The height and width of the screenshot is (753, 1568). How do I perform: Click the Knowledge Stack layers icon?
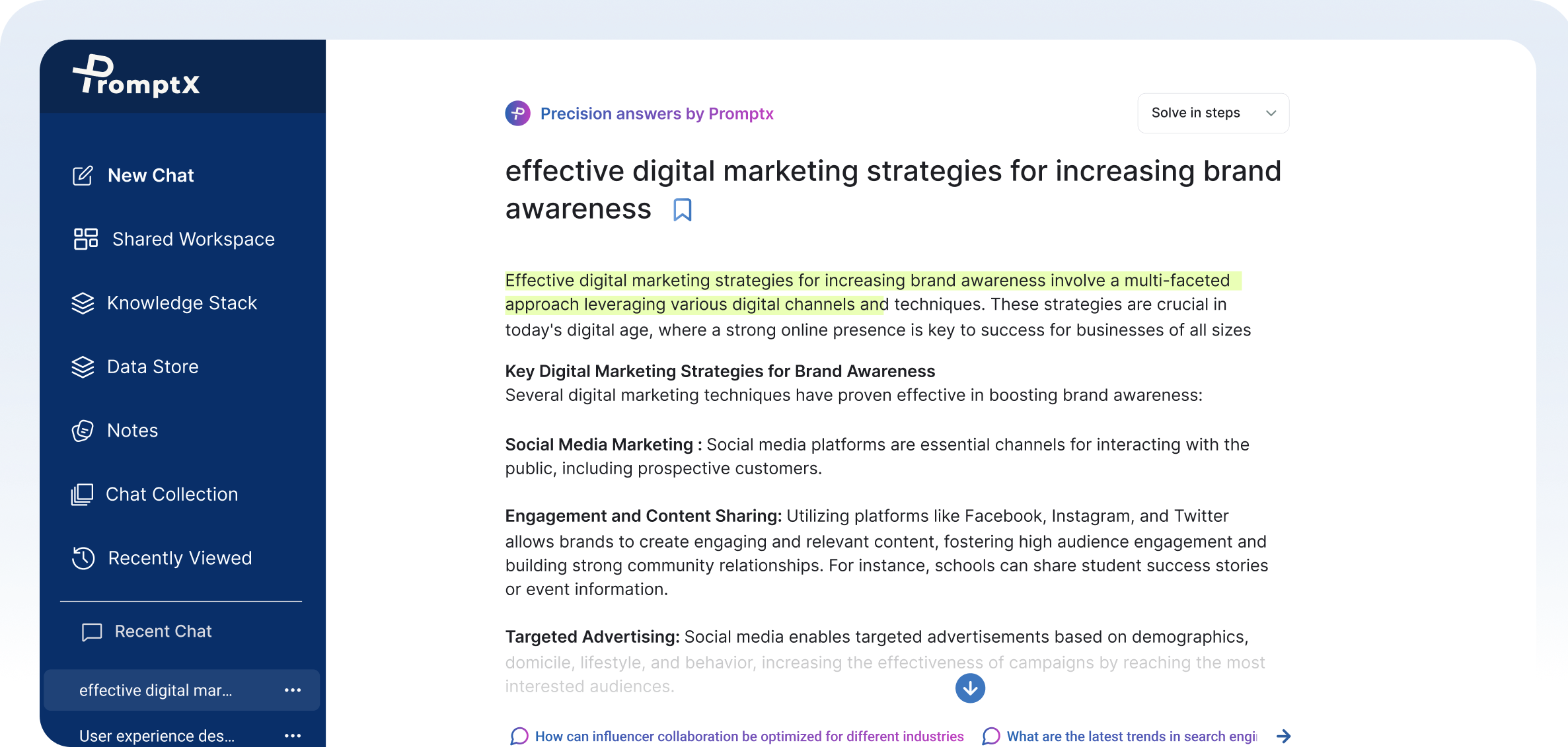point(83,303)
